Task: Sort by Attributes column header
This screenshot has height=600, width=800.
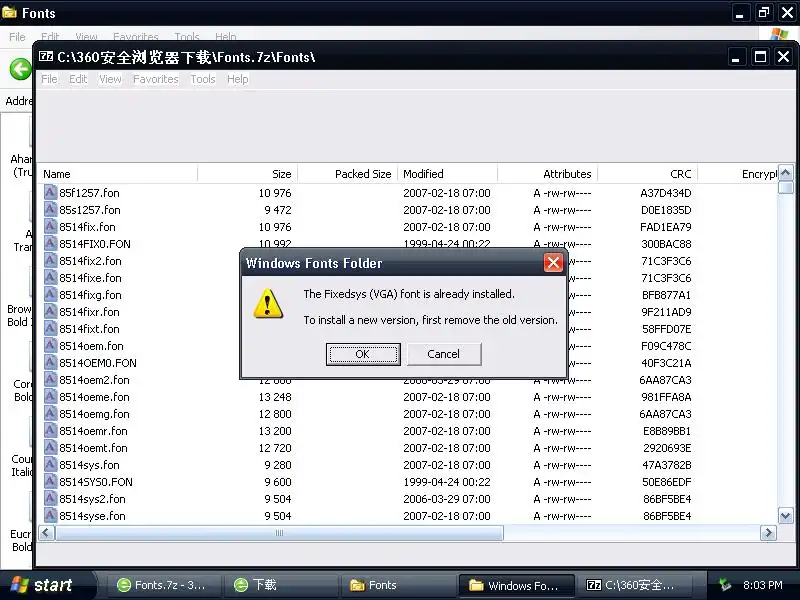Action: [547, 174]
